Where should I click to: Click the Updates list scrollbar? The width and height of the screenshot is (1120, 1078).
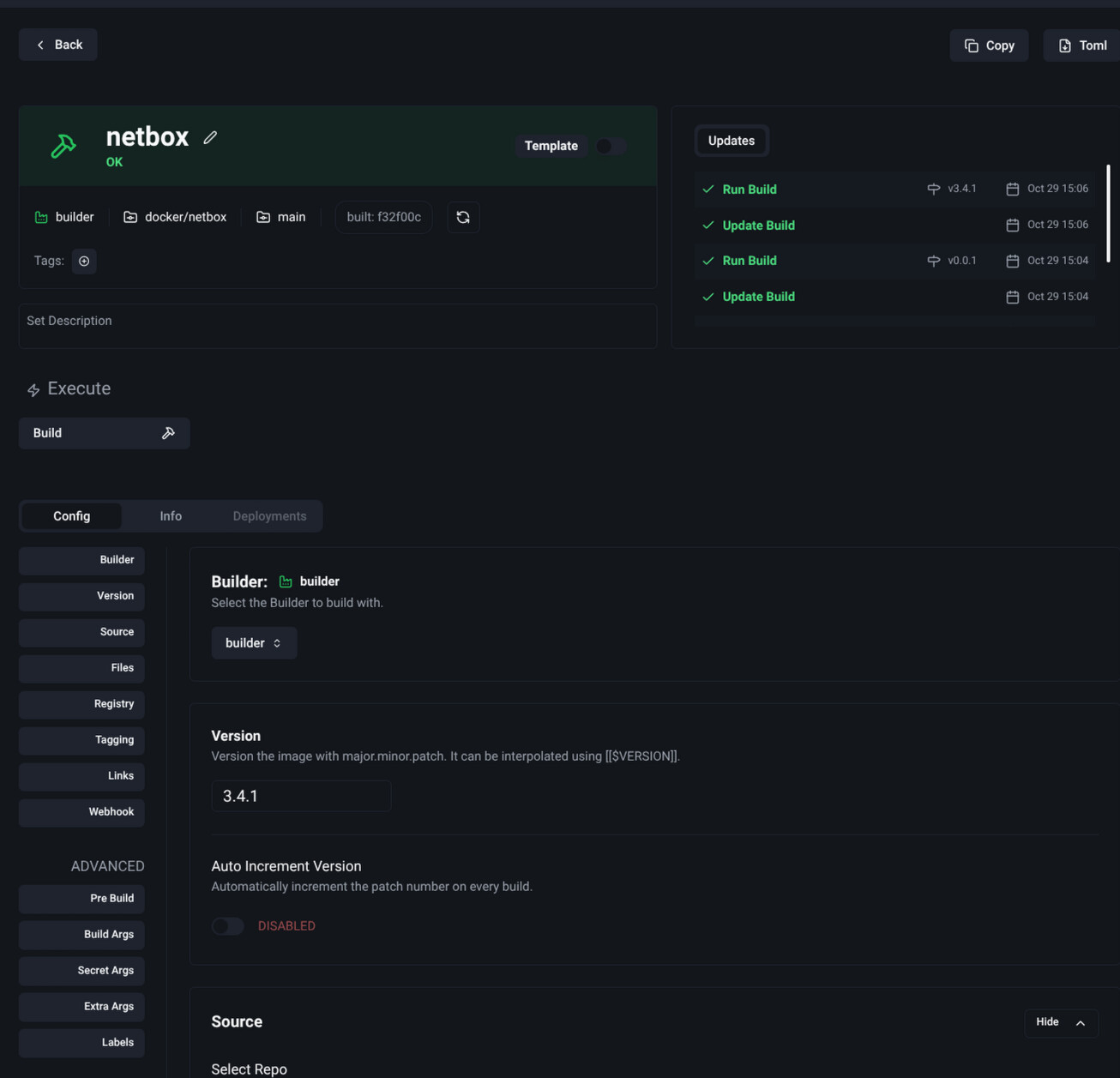[x=1108, y=214]
